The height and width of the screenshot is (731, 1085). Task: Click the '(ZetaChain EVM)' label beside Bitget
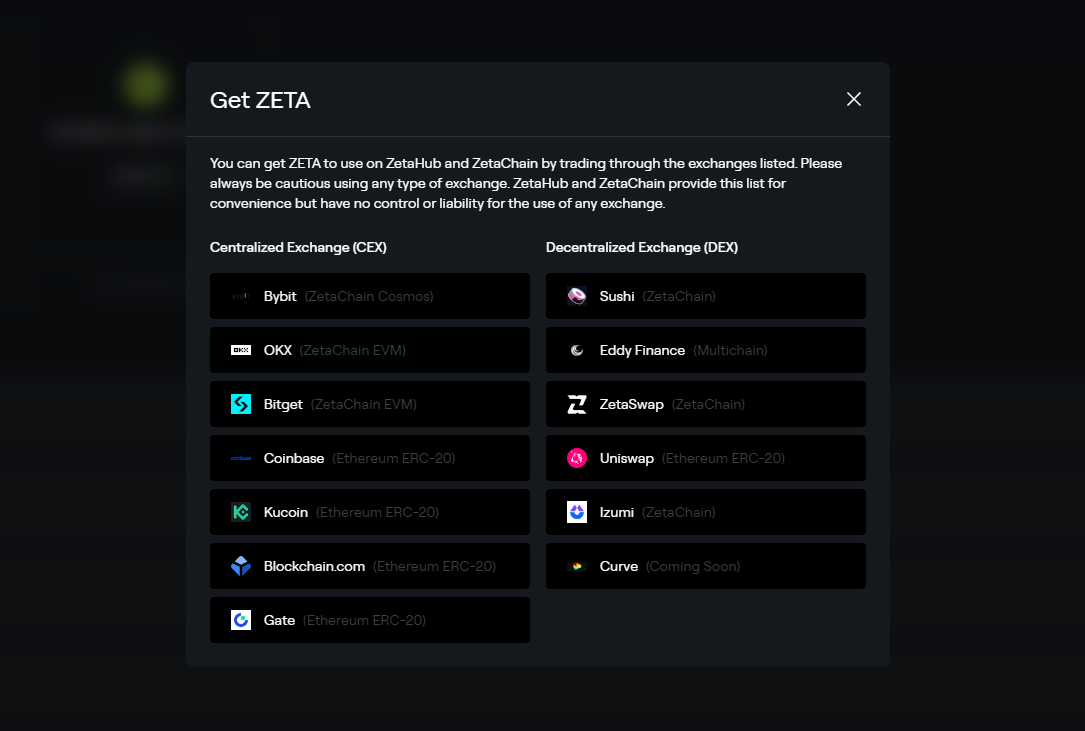[x=364, y=404]
